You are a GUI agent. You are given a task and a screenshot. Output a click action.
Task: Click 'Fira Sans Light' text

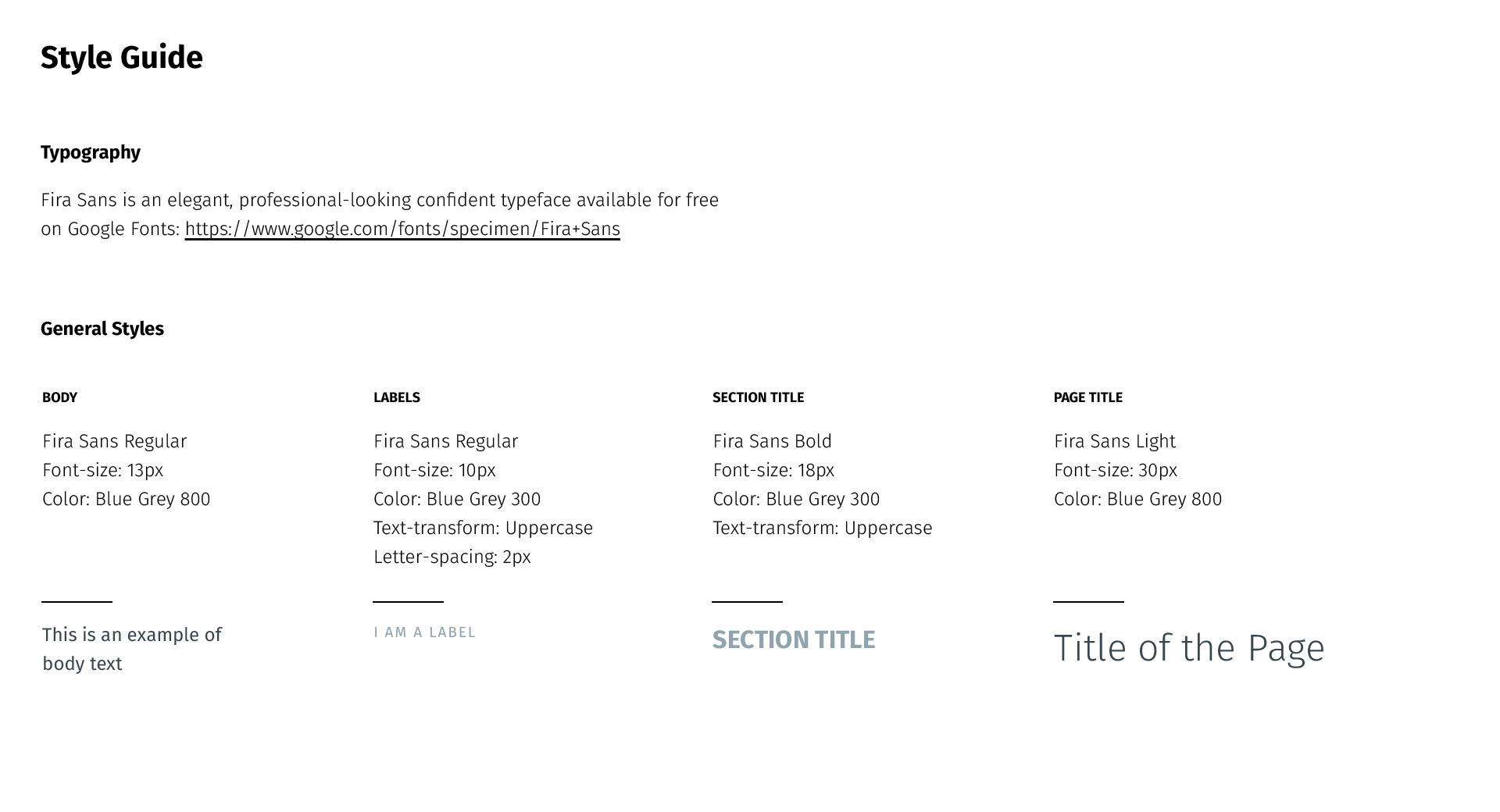(x=1114, y=442)
